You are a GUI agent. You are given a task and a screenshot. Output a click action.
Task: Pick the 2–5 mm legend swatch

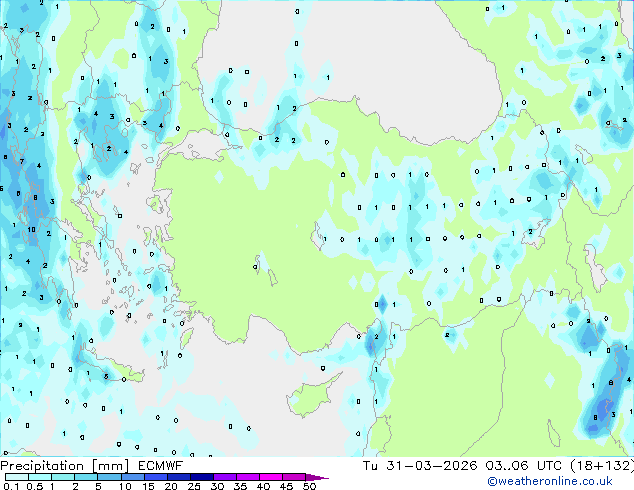[x=86, y=477]
